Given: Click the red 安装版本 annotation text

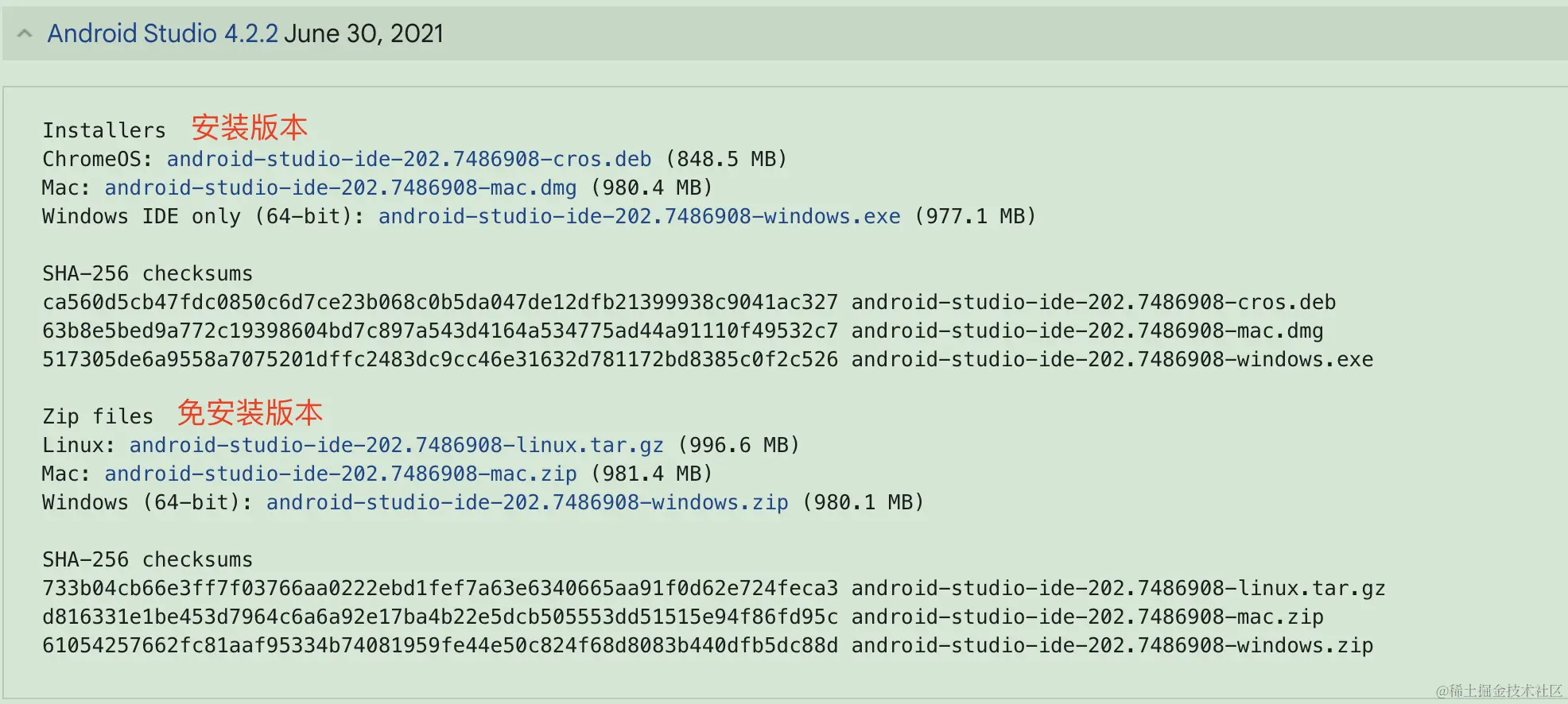Looking at the screenshot, I should pos(250,126).
